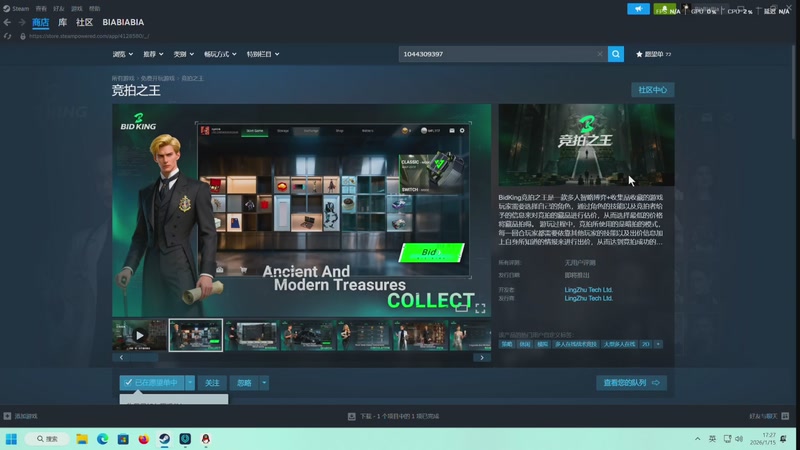This screenshot has height=450, width=800.
Task: Clear the search field with the X
Action: tap(600, 54)
